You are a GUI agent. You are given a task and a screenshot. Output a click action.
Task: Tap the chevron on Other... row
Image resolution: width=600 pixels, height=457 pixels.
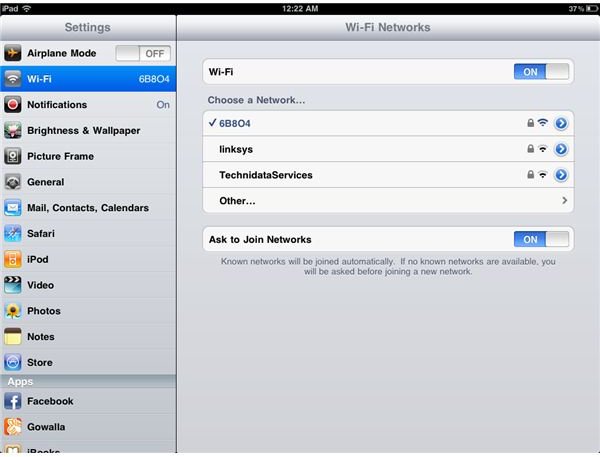pyautogui.click(x=564, y=201)
